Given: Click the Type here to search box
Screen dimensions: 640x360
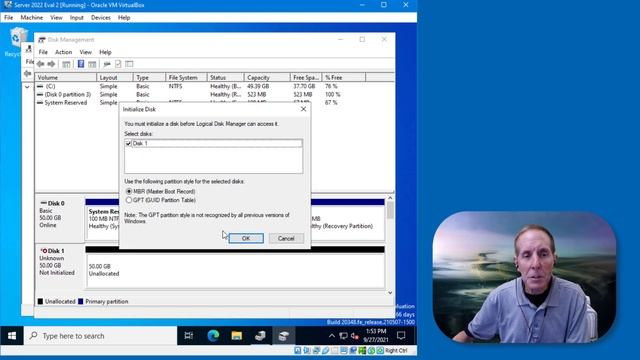Looking at the screenshot, I should [100, 336].
